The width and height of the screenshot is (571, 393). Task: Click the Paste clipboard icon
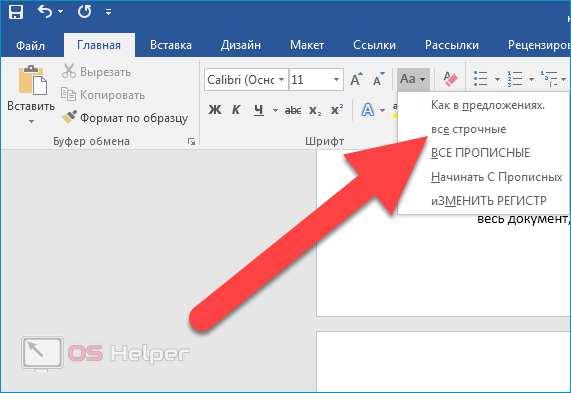click(32, 80)
